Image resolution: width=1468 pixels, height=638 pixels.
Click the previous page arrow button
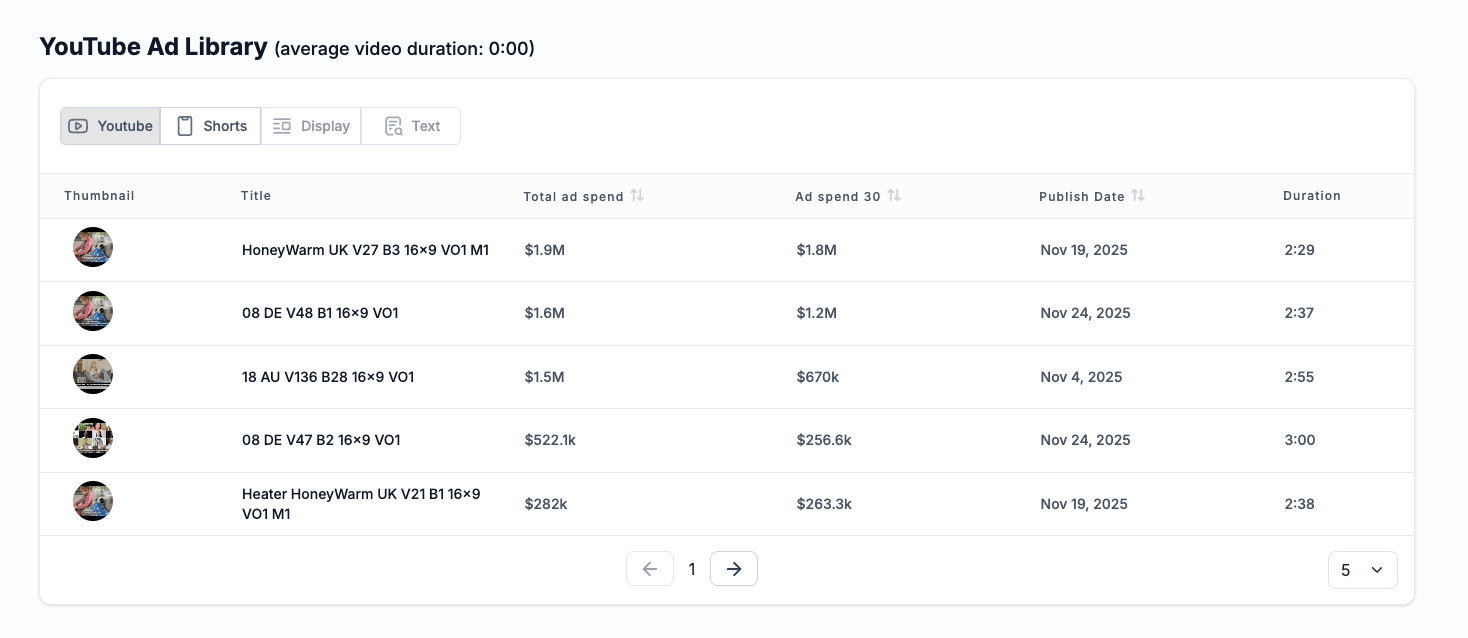[650, 569]
